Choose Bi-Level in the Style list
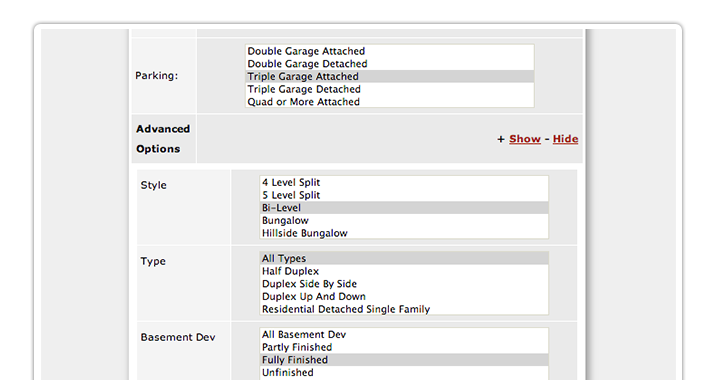This screenshot has width=712, height=380. point(404,208)
